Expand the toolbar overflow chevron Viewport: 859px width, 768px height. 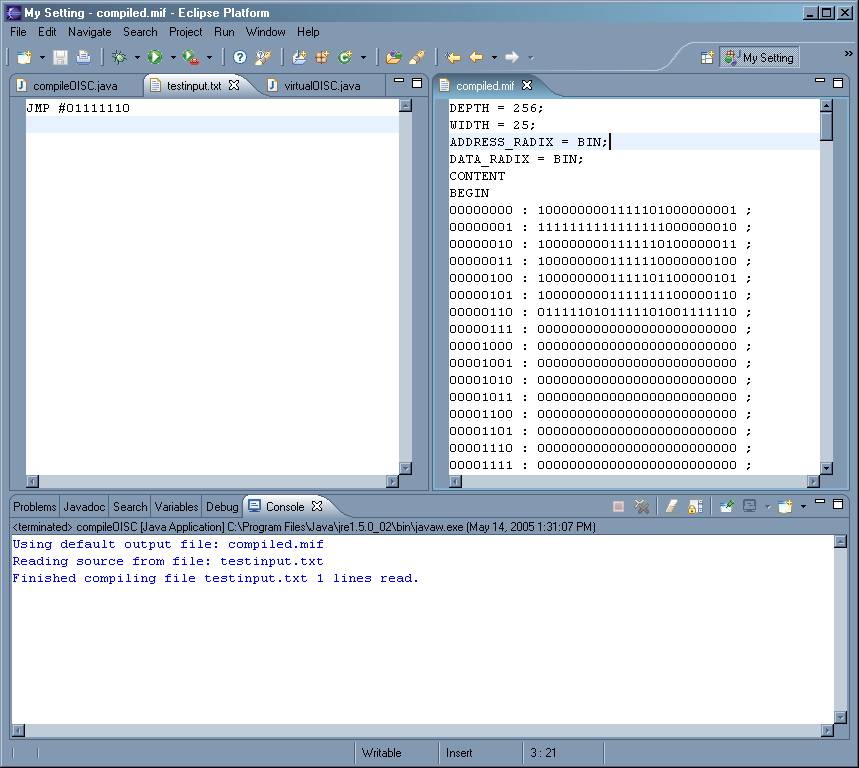[849, 53]
